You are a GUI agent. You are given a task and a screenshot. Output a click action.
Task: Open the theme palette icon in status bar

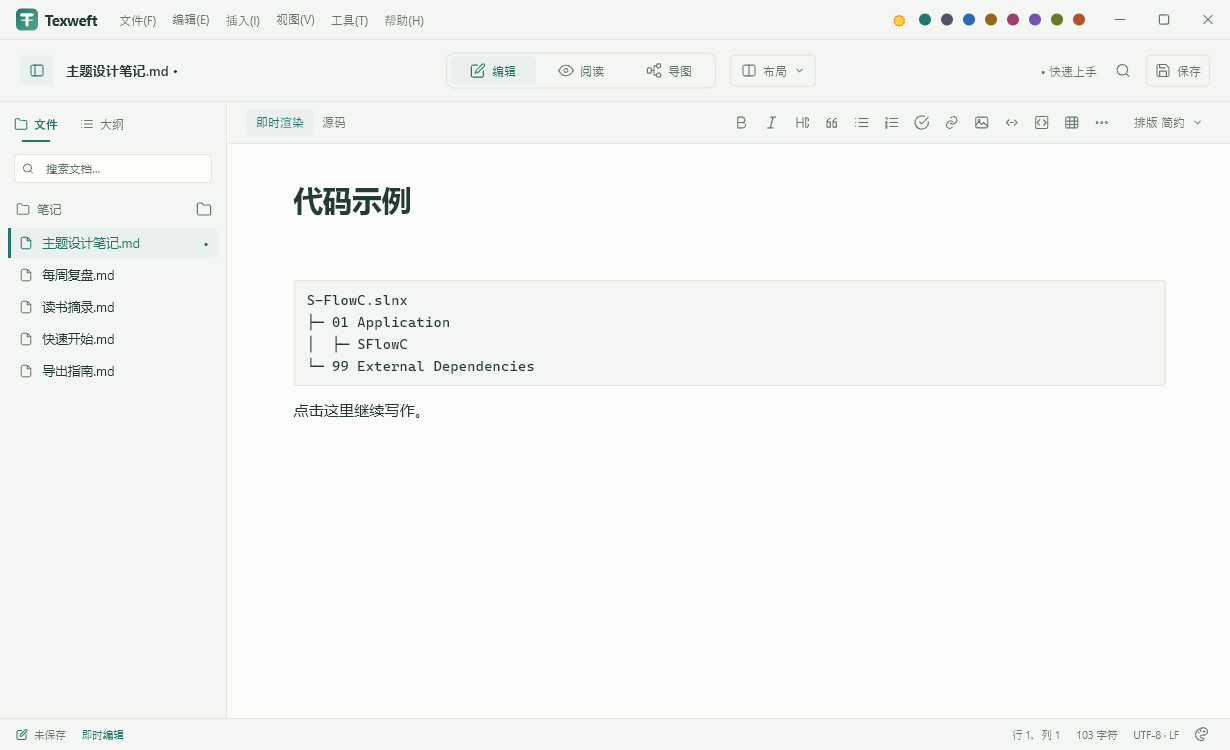(1202, 734)
